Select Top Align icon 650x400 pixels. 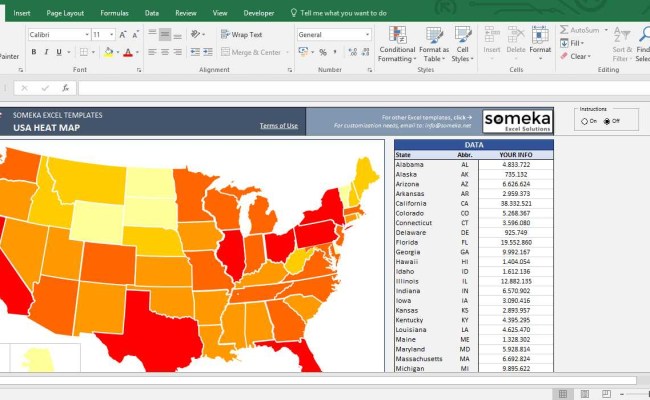(152, 34)
